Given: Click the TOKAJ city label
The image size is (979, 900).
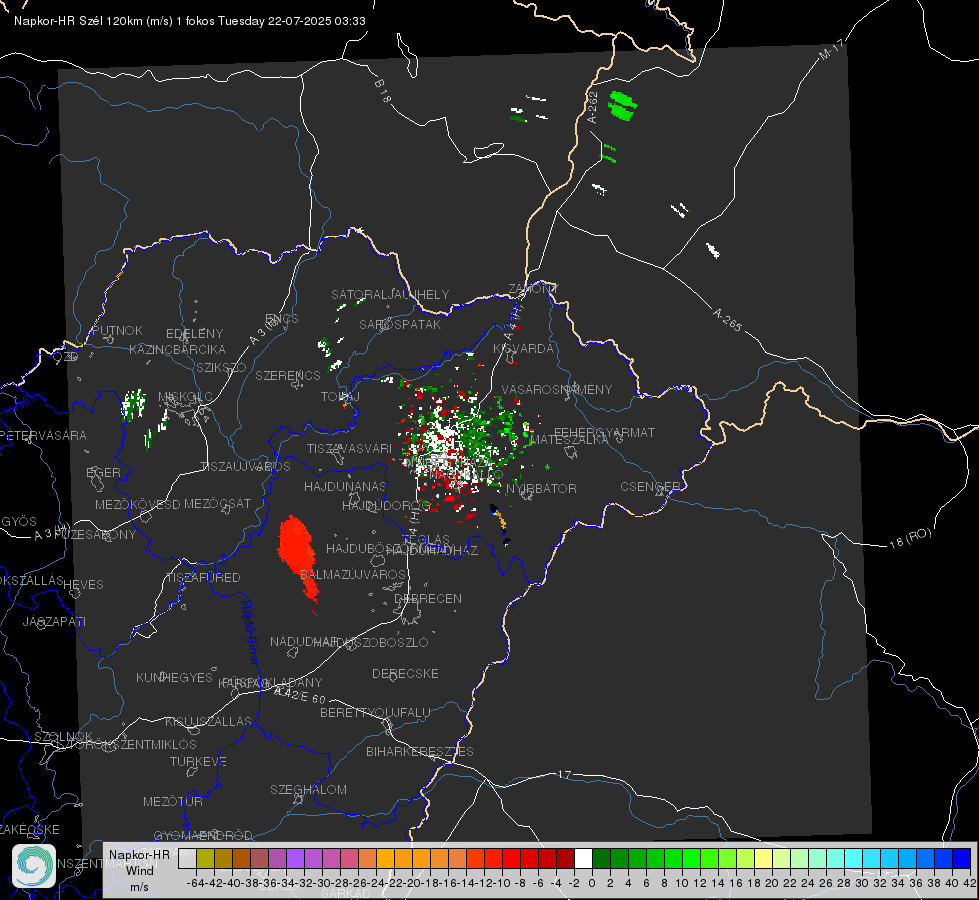Looking at the screenshot, I should (340, 397).
